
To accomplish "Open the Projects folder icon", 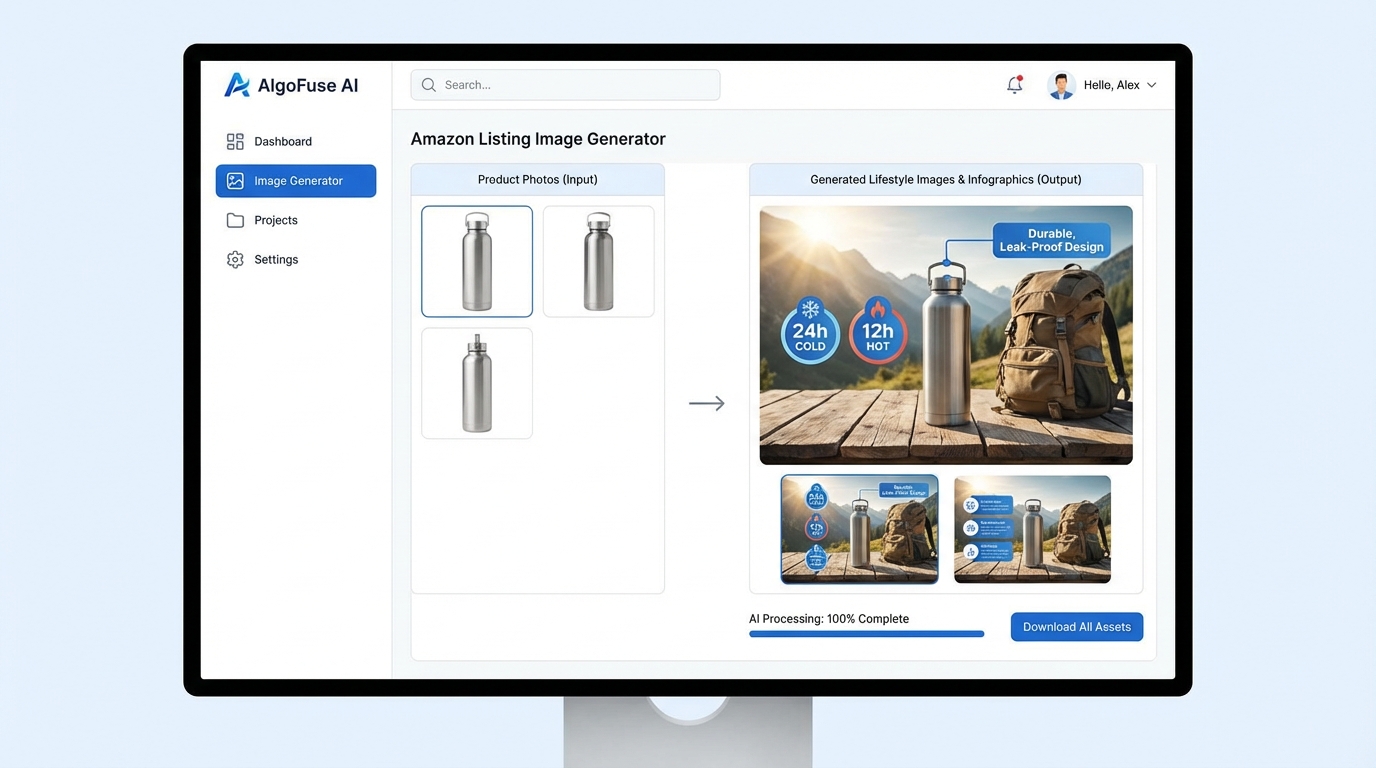I will [x=235, y=220].
